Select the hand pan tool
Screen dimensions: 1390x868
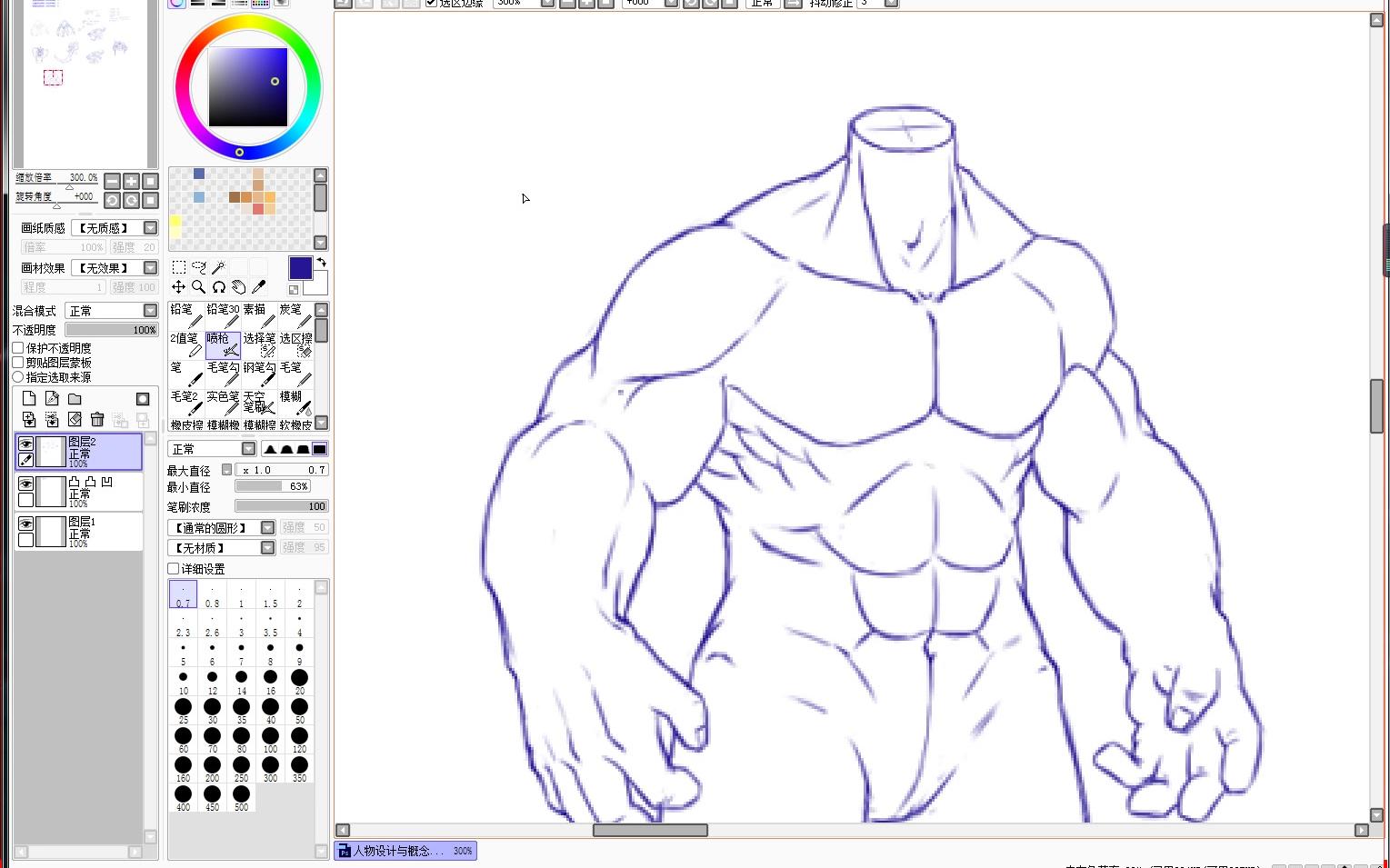point(238,287)
